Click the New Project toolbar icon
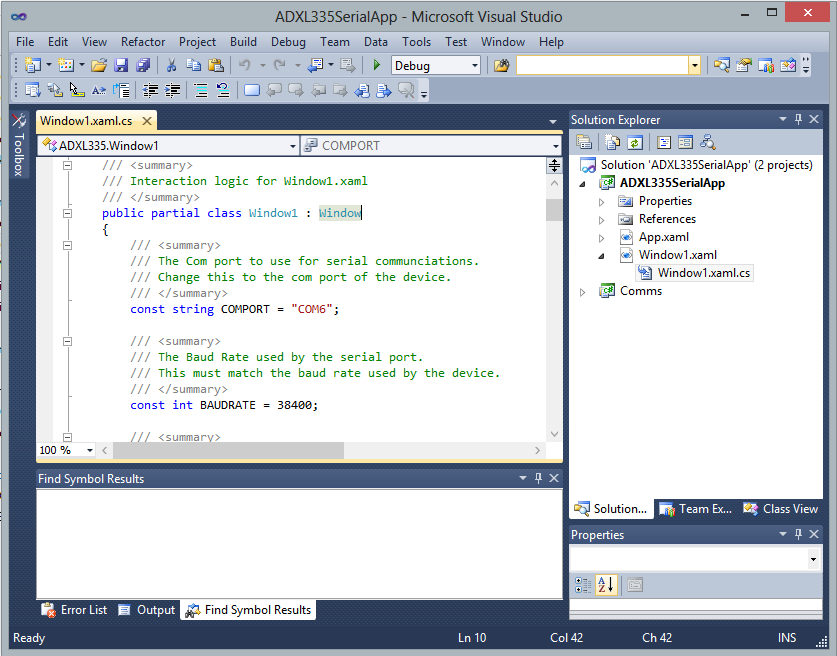The image size is (837, 656). coord(33,66)
